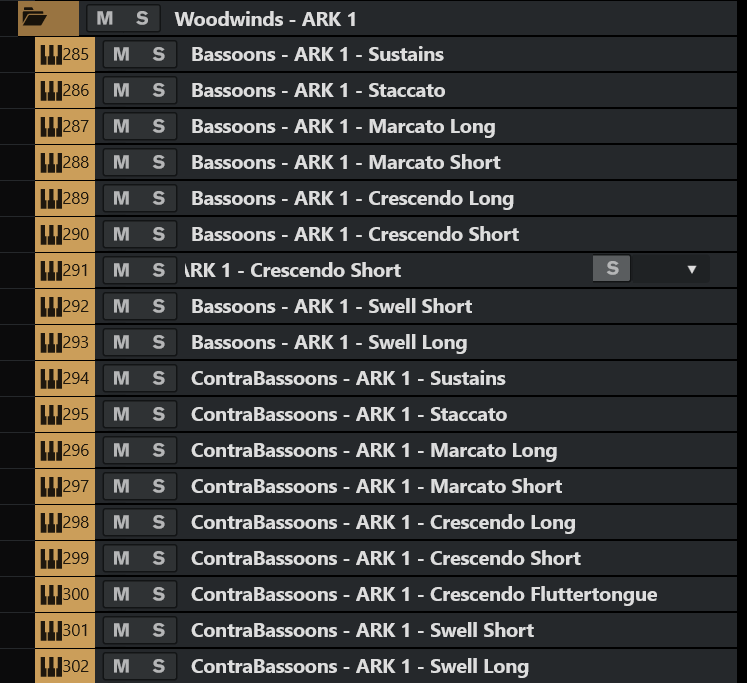Viewport: 747px width, 683px height.
Task: Click the MIDI keyboard icon of track 301
Action: [x=51, y=630]
